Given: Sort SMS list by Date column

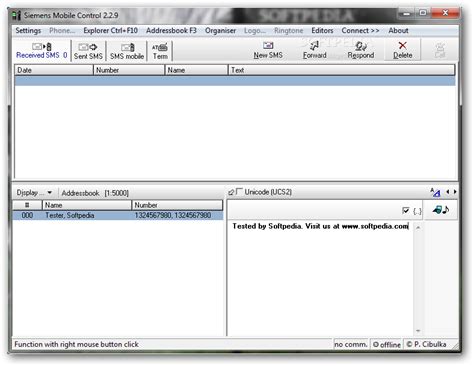Looking at the screenshot, I should coord(54,70).
